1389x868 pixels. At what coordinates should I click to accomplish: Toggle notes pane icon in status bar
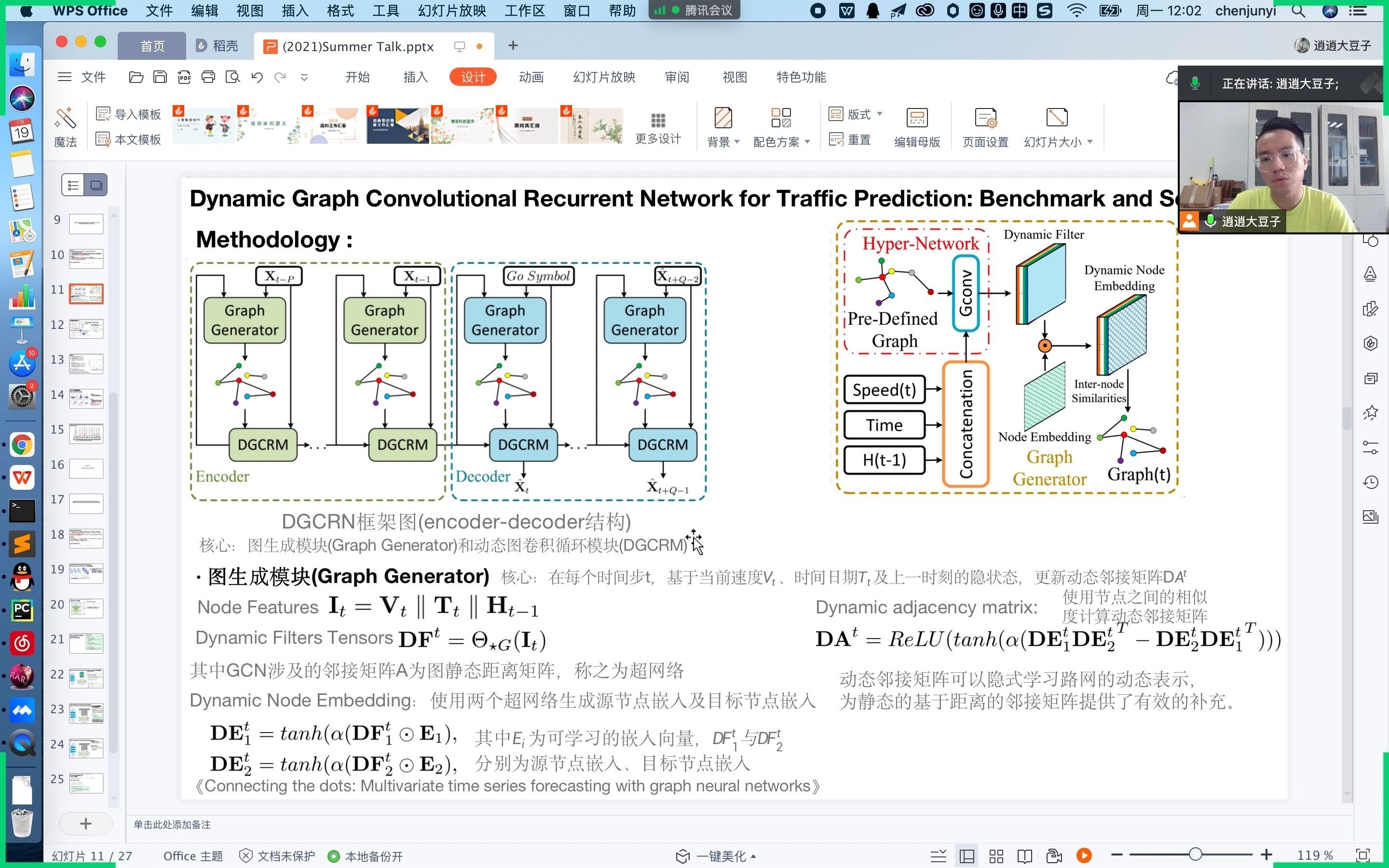(x=939, y=856)
